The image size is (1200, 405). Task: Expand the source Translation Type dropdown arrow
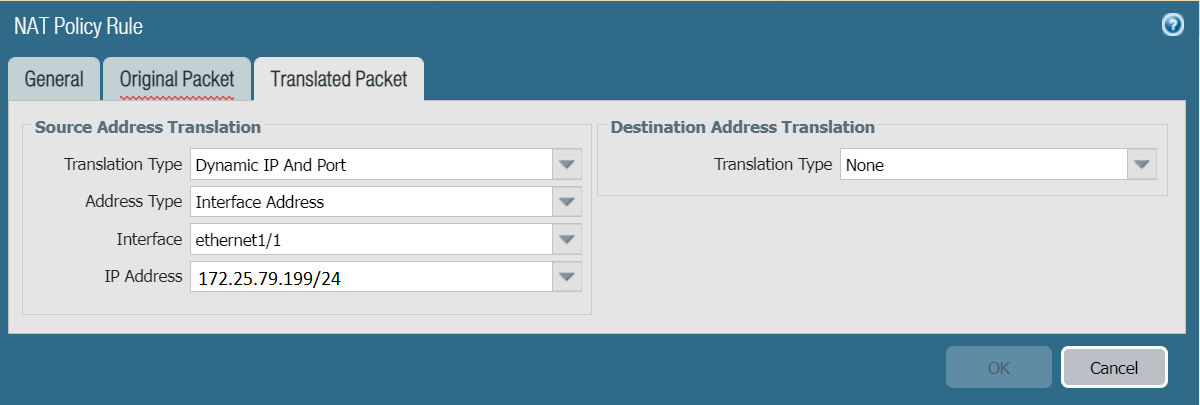[x=567, y=164]
